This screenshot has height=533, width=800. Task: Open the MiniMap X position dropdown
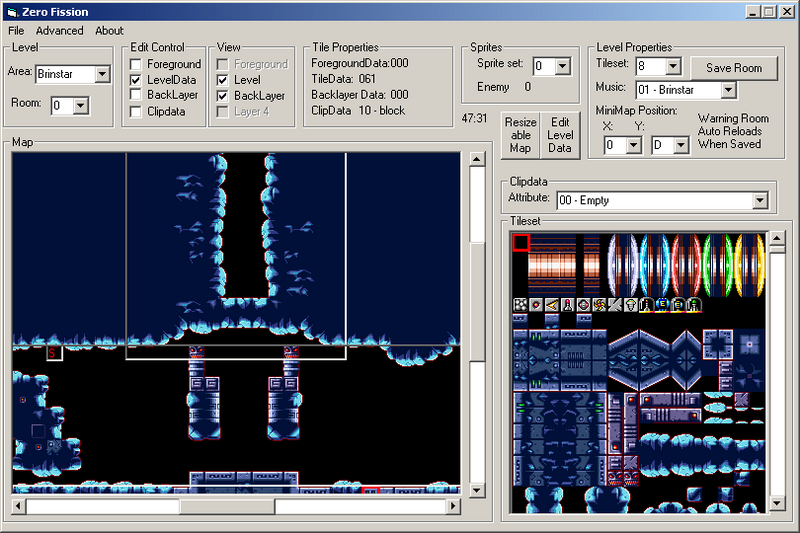tap(633, 145)
